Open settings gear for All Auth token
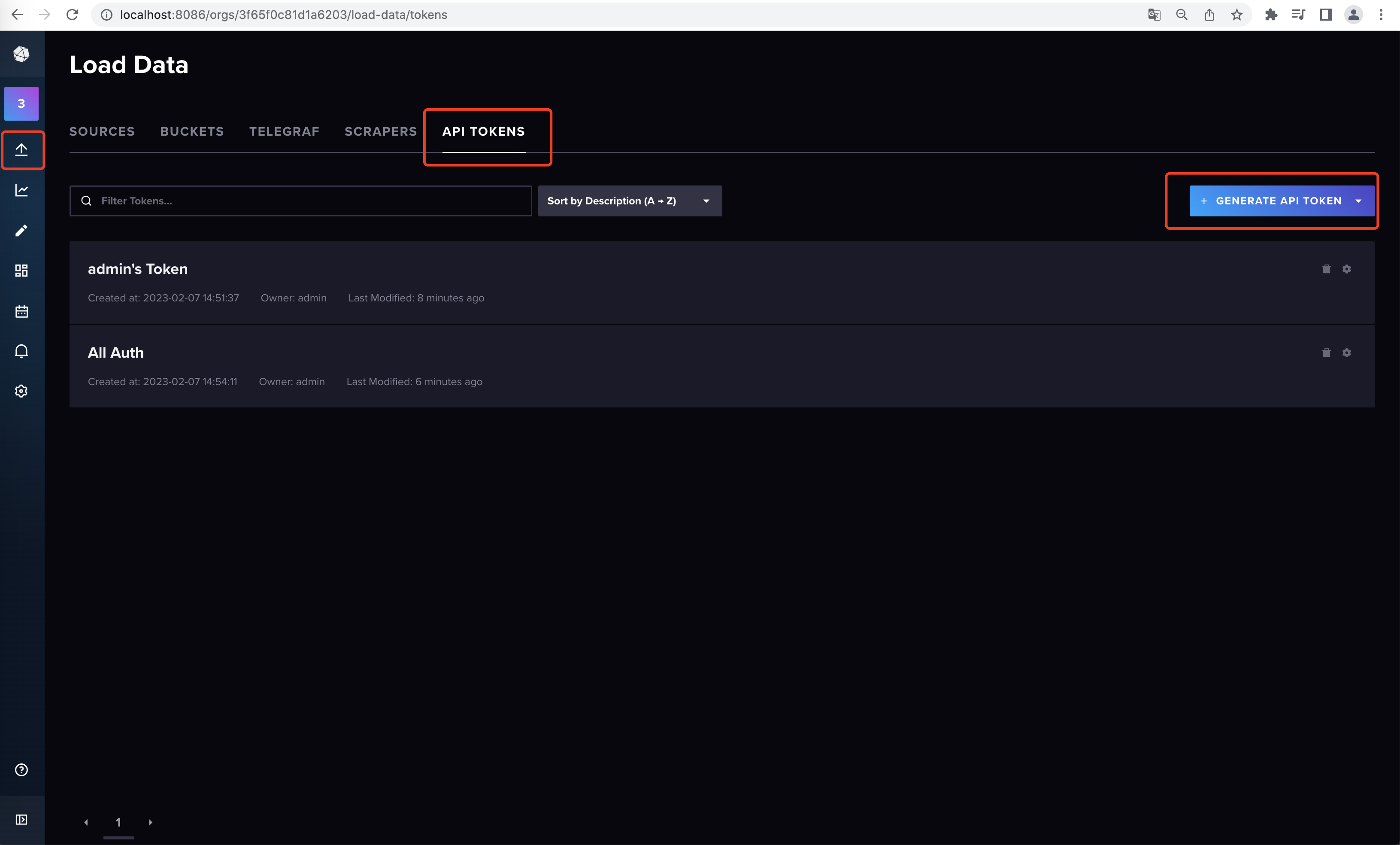Screen dimensions: 1400x845 coord(1347,353)
